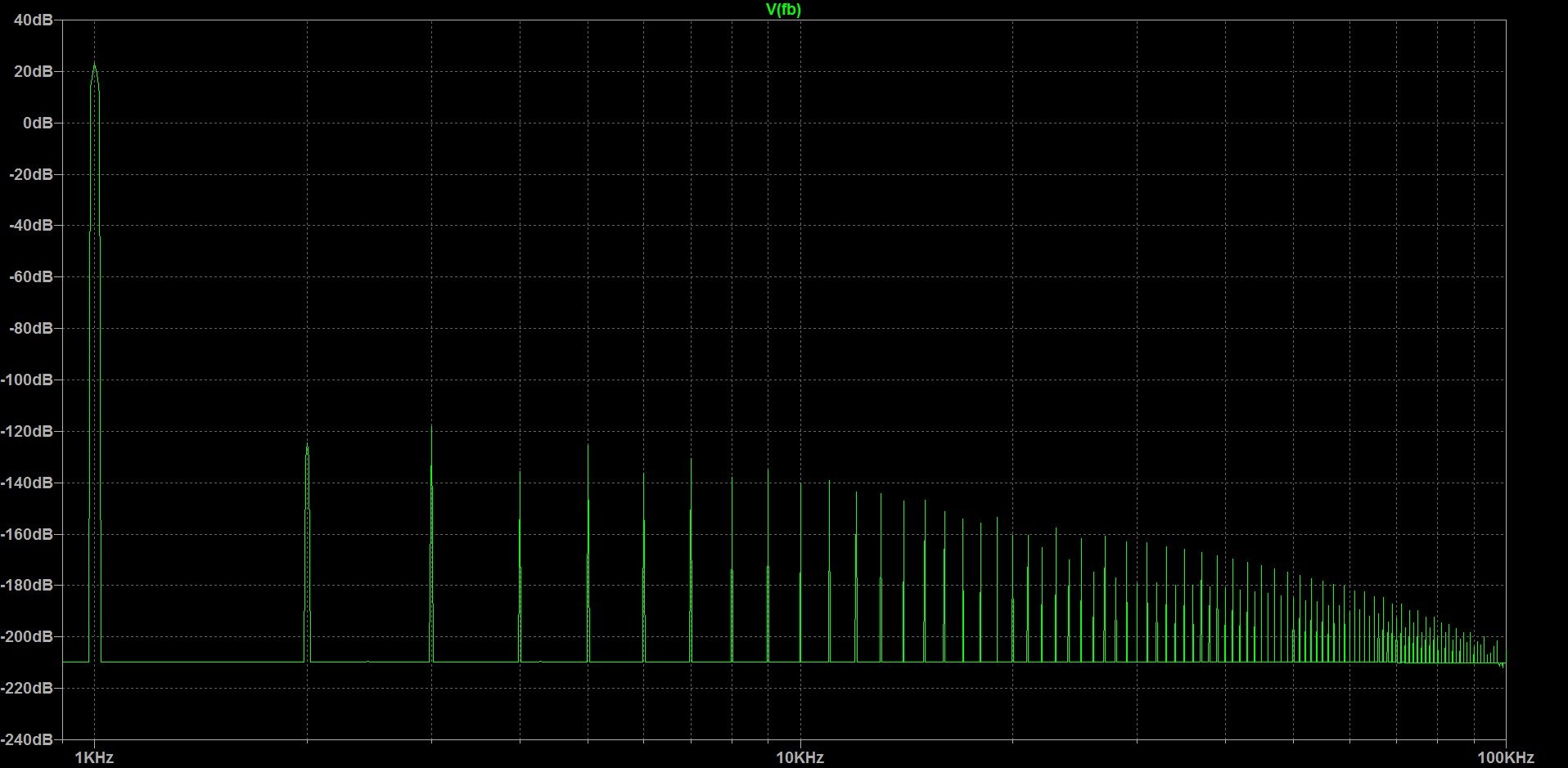Click the fundamental peak at 1KHz
Image resolution: width=1568 pixels, height=768 pixels.
point(94,65)
